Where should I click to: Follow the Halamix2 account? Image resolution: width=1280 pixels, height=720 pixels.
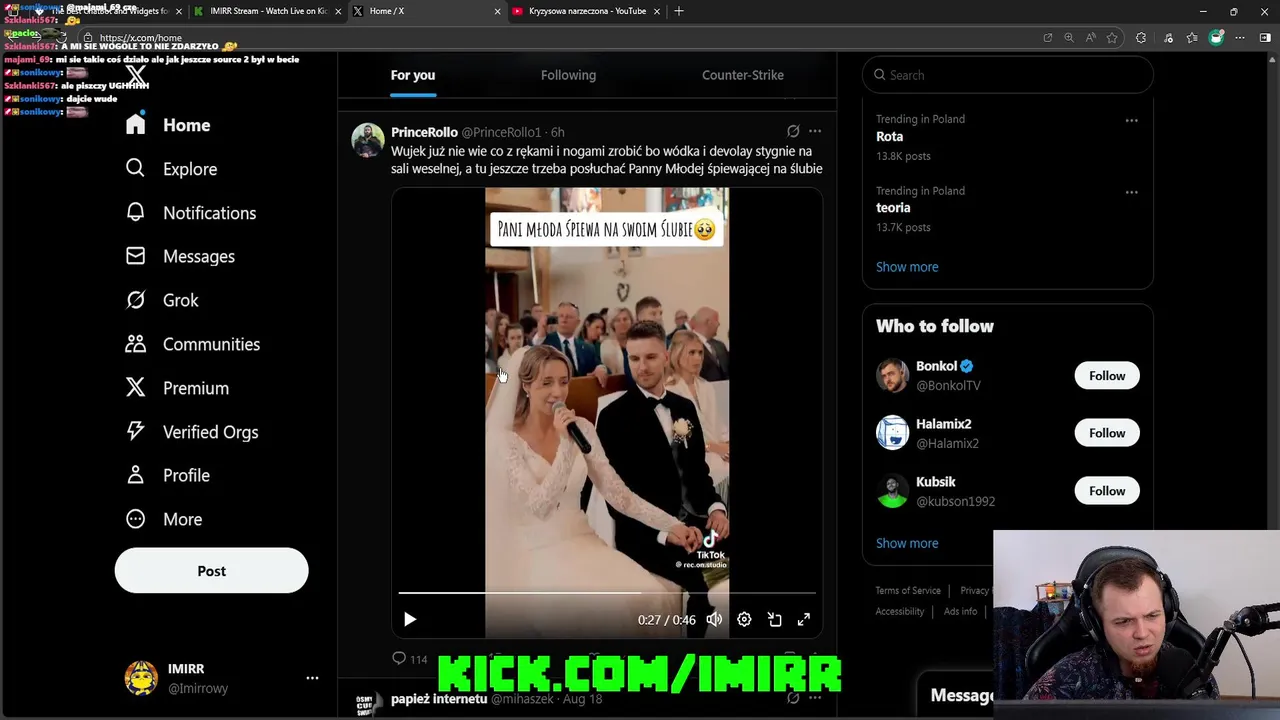(x=1107, y=433)
